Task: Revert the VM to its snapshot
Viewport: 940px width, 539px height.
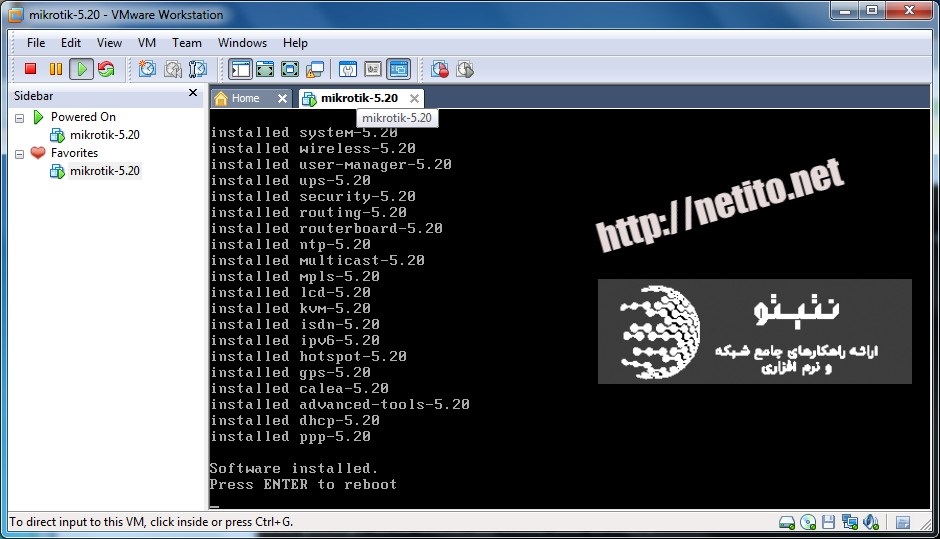Action: coord(173,70)
